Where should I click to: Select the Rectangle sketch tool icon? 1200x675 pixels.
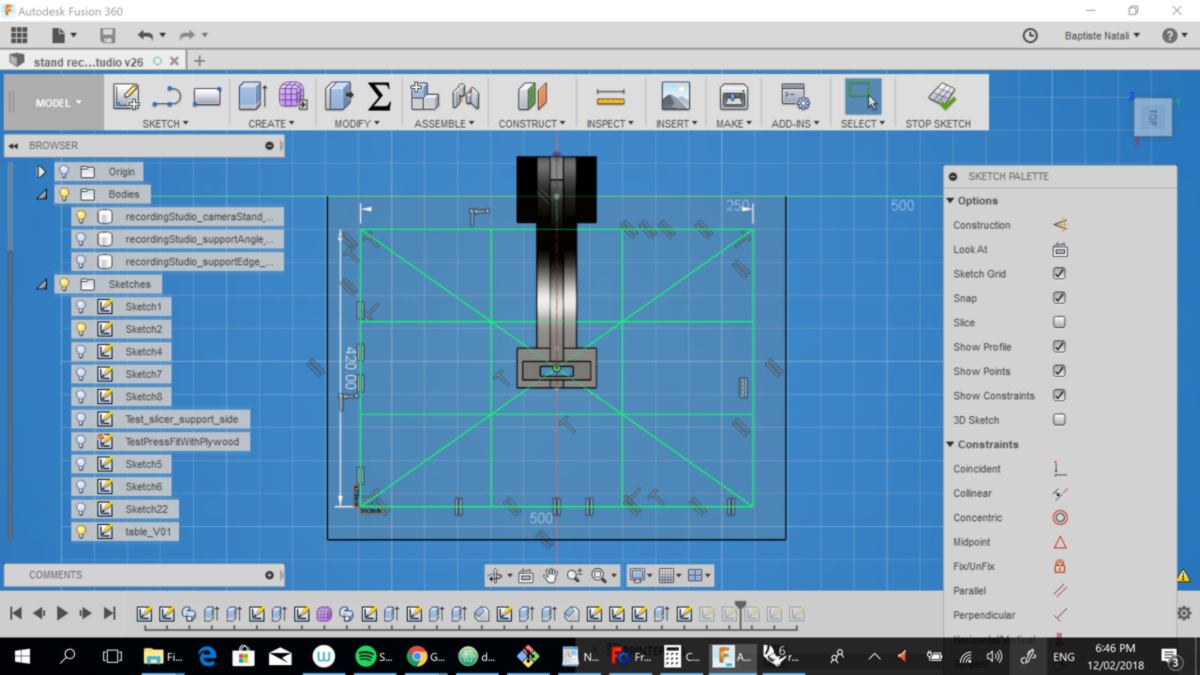tap(207, 97)
